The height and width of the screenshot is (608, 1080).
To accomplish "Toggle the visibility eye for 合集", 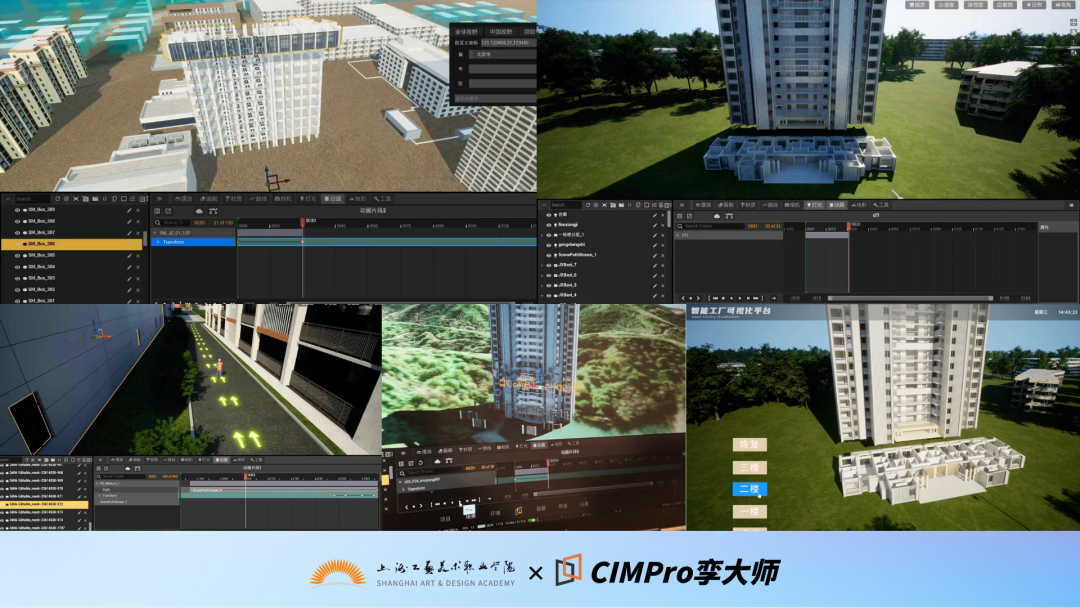I will (x=549, y=215).
